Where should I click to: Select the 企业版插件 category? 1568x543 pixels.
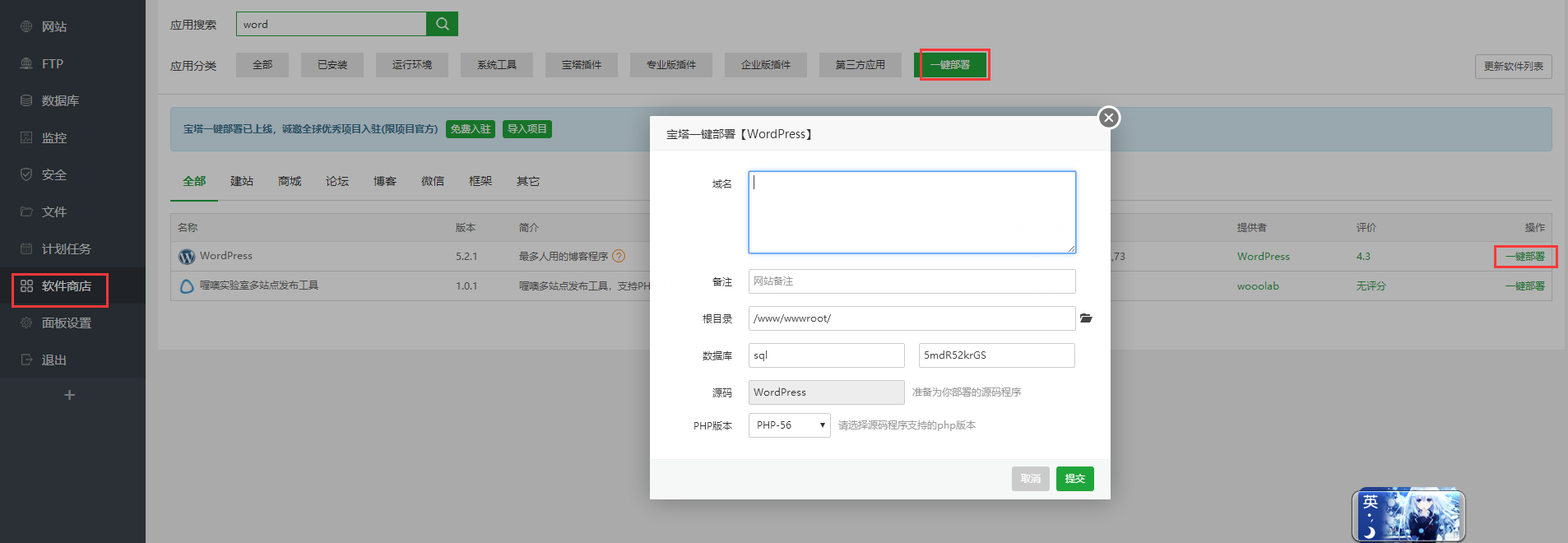(766, 65)
